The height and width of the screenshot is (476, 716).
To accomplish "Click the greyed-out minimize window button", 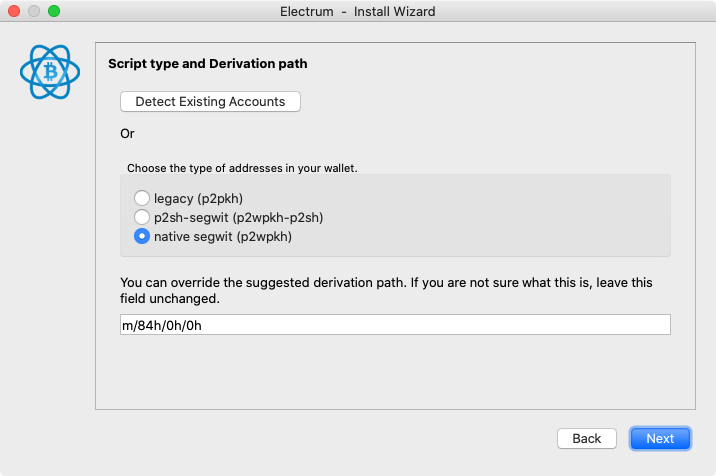I will click(34, 11).
